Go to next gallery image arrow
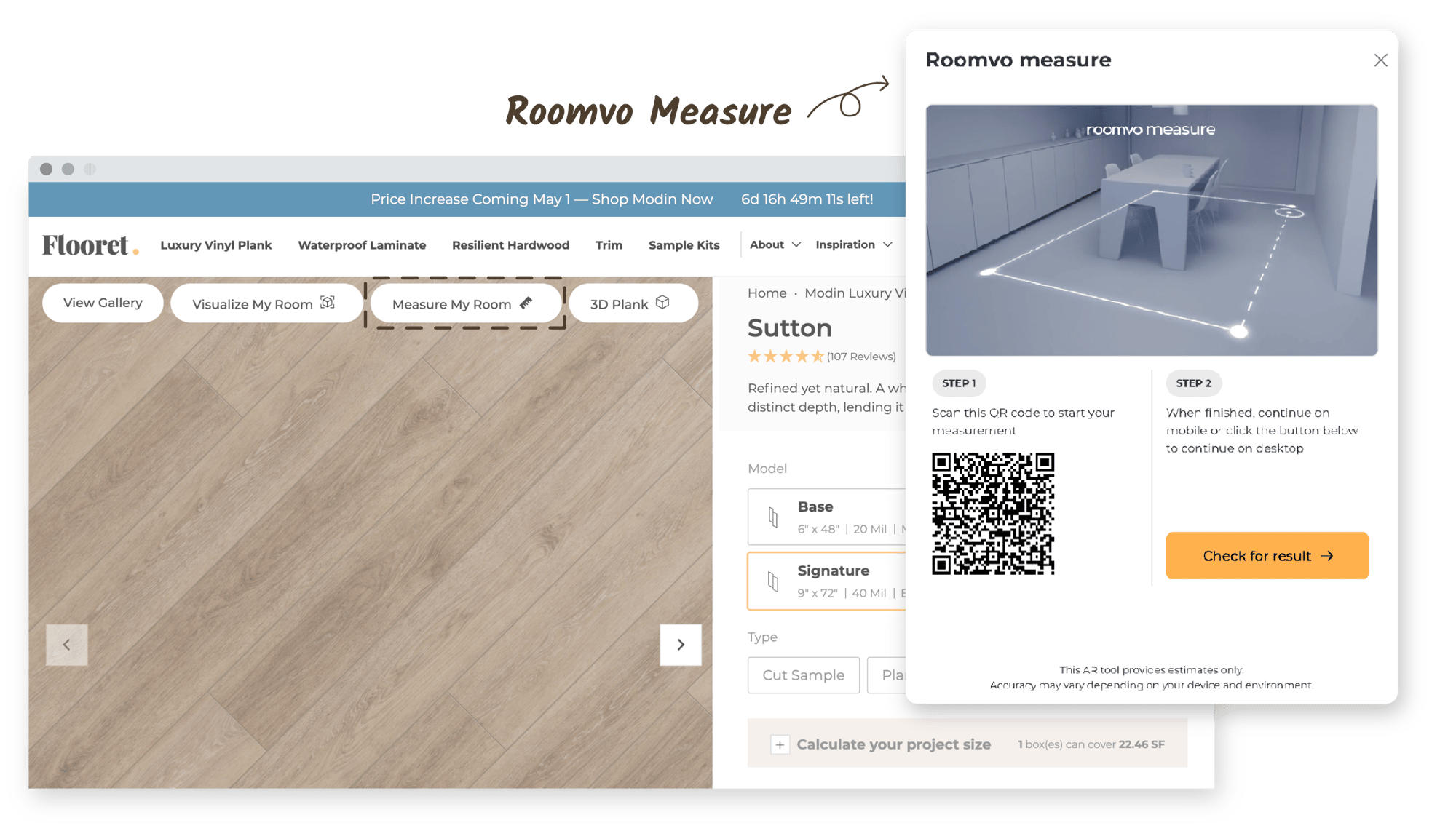This screenshot has height=831, width=1456. pos(681,645)
